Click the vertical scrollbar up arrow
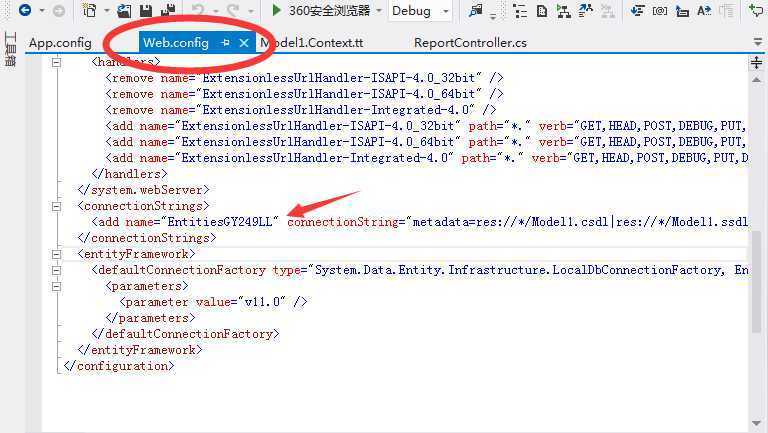 tap(756, 79)
